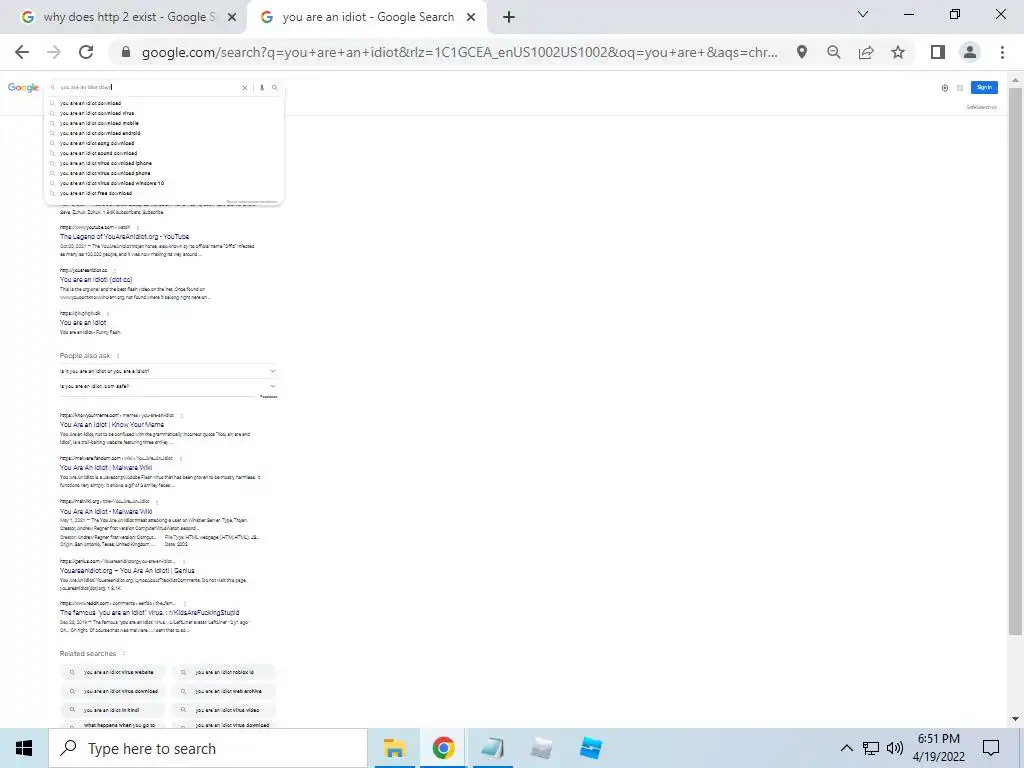Screen dimensions: 1024x768
Task: Click the blue Sign in button
Action: [x=984, y=88]
